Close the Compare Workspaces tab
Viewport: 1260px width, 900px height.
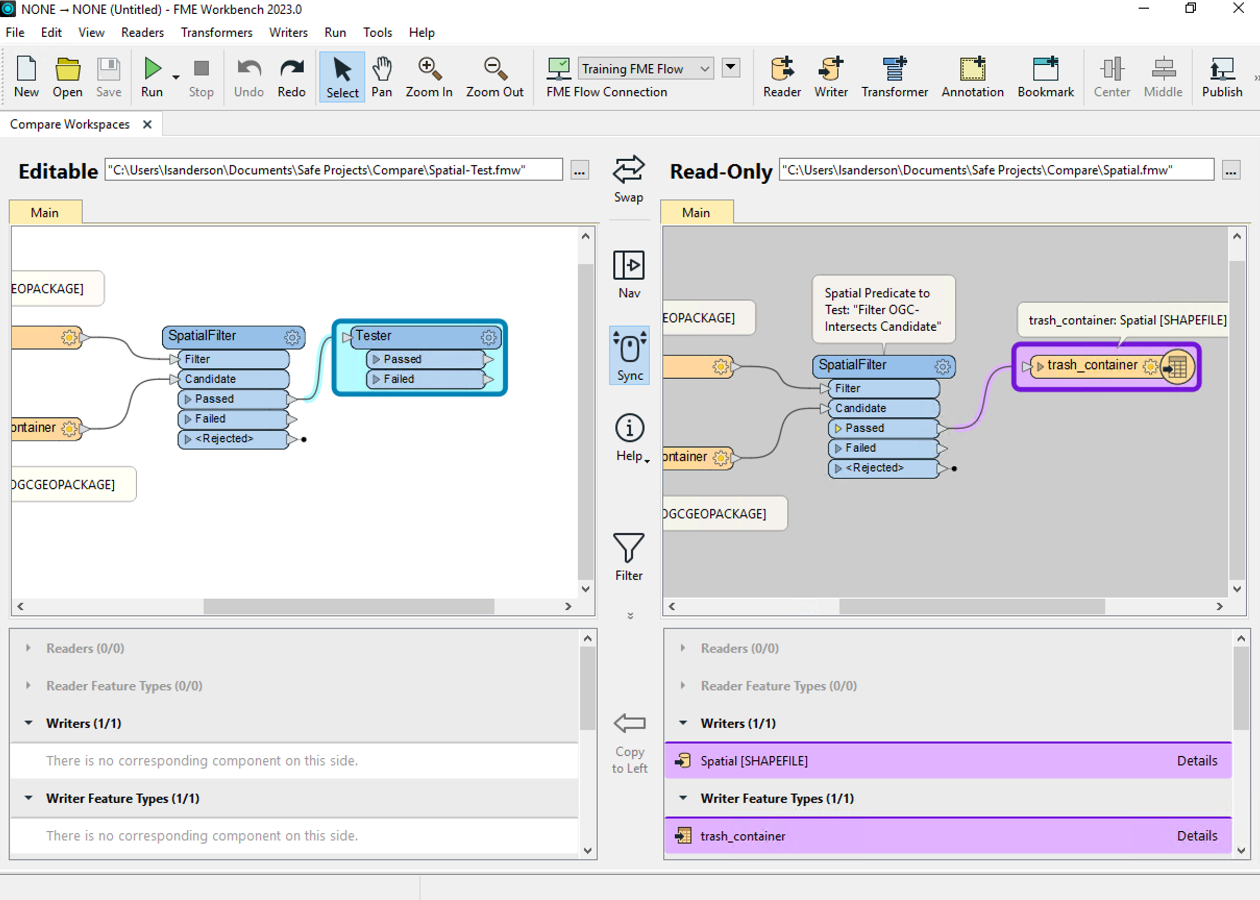(147, 125)
